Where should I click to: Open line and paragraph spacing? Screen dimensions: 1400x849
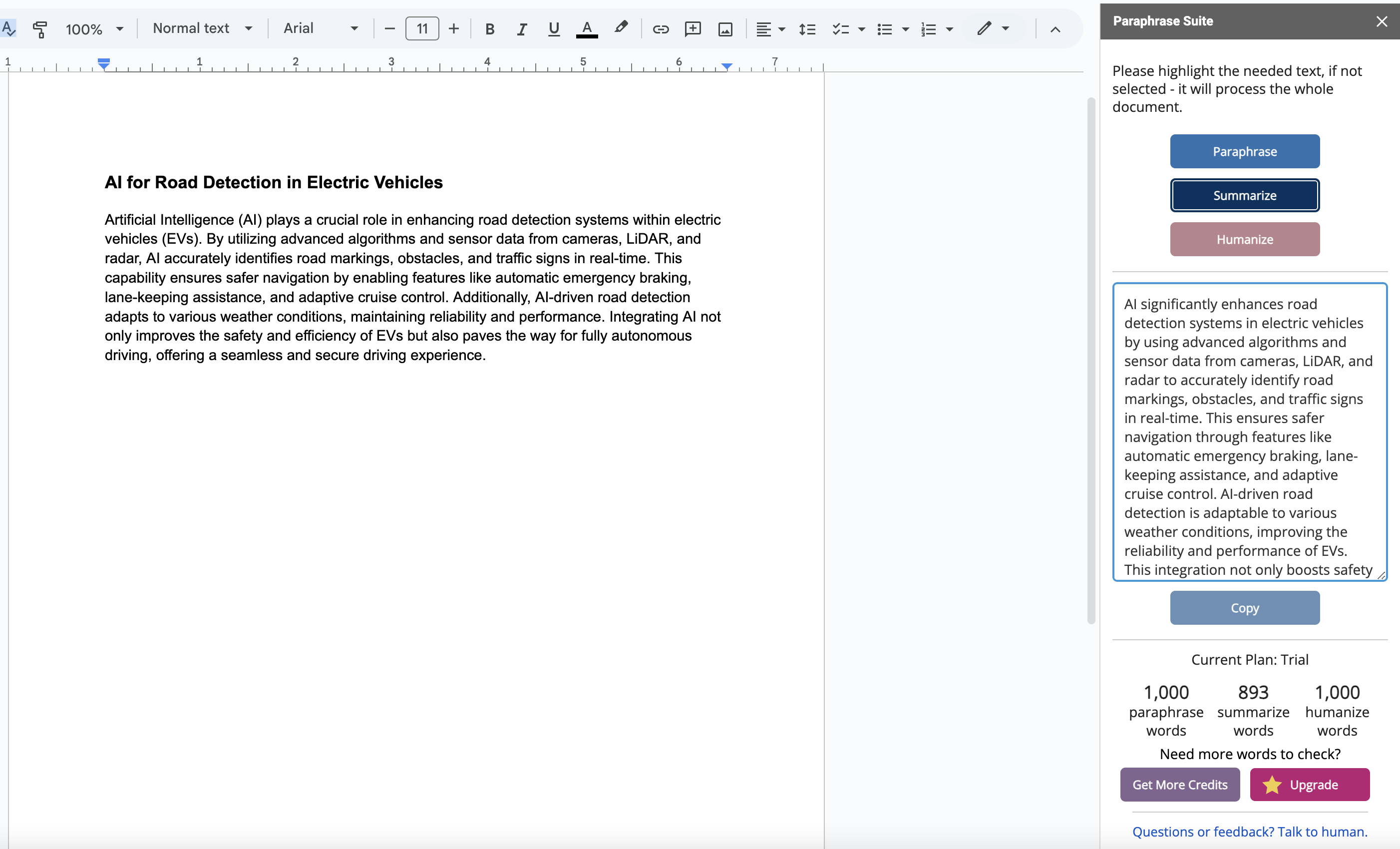[x=807, y=29]
